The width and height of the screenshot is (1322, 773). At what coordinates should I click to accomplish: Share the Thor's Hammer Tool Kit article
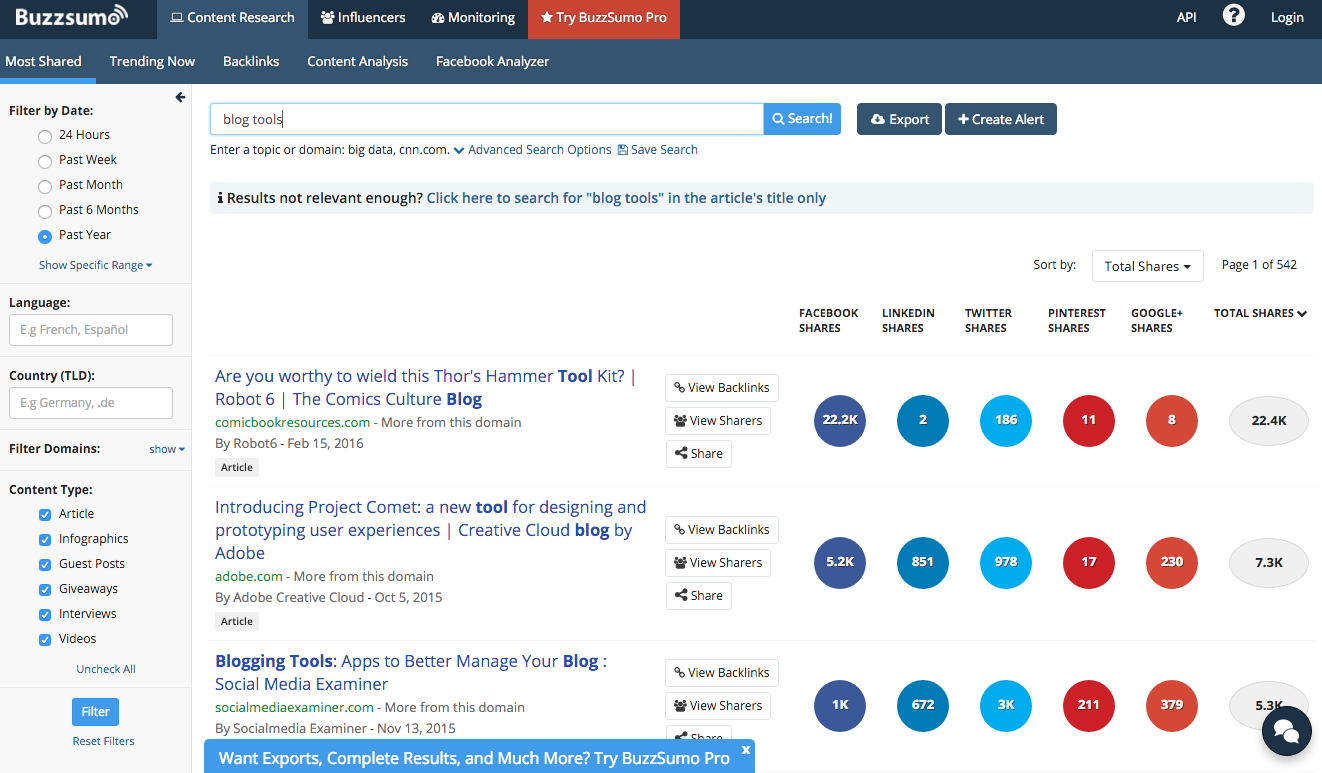point(698,454)
